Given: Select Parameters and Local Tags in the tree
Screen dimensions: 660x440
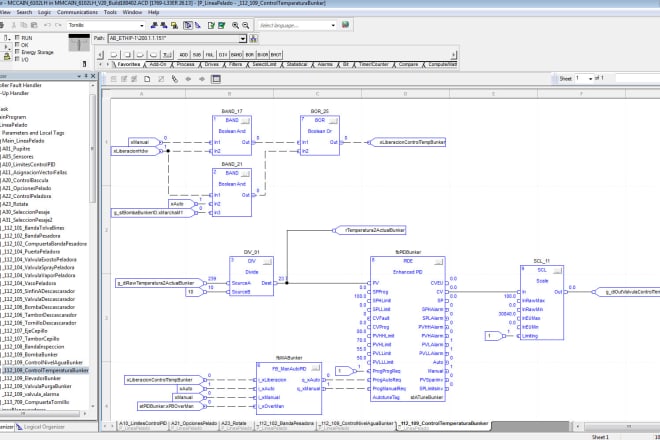Looking at the screenshot, I should pos(33,133).
